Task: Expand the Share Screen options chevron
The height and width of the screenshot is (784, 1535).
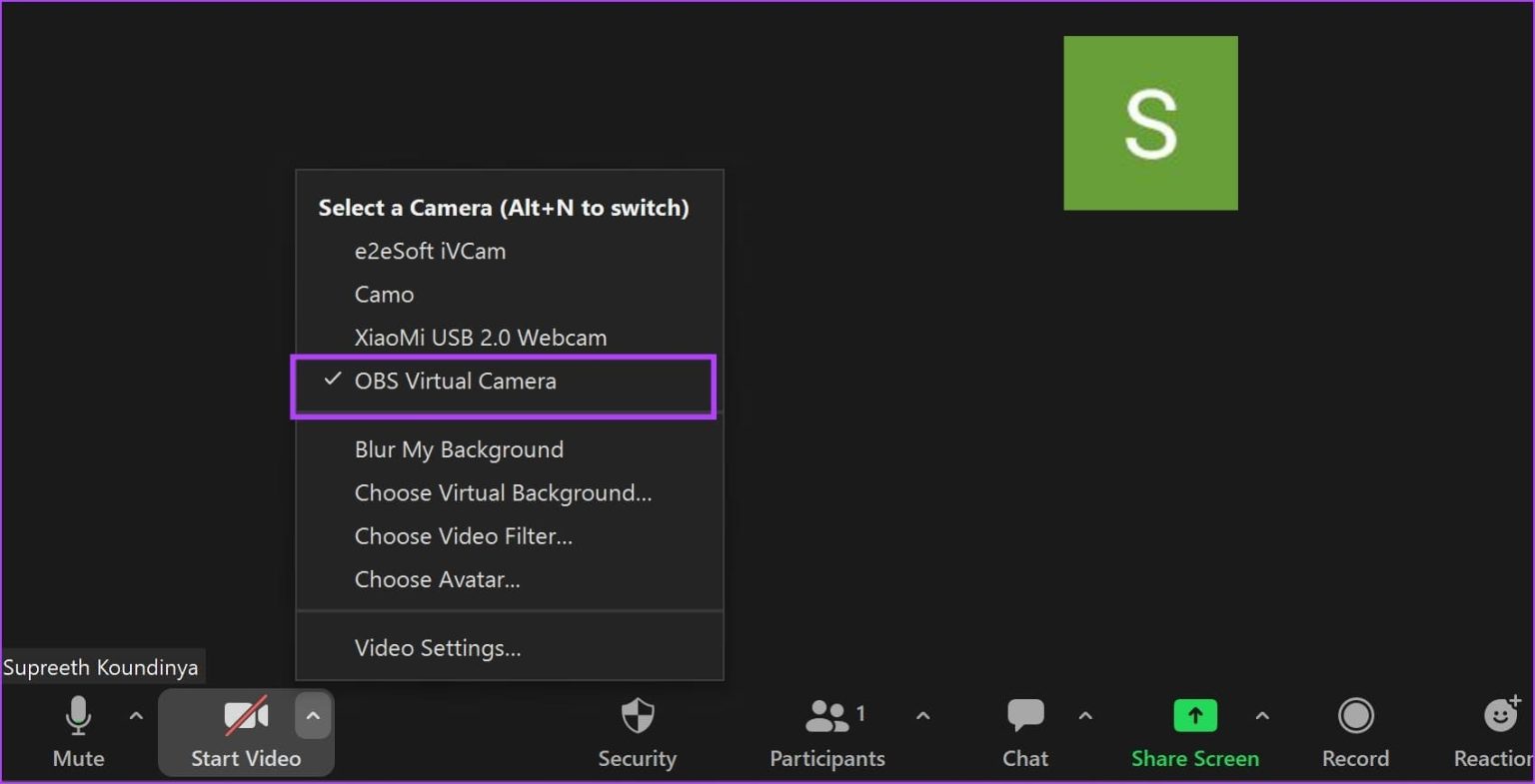Action: 1262,716
